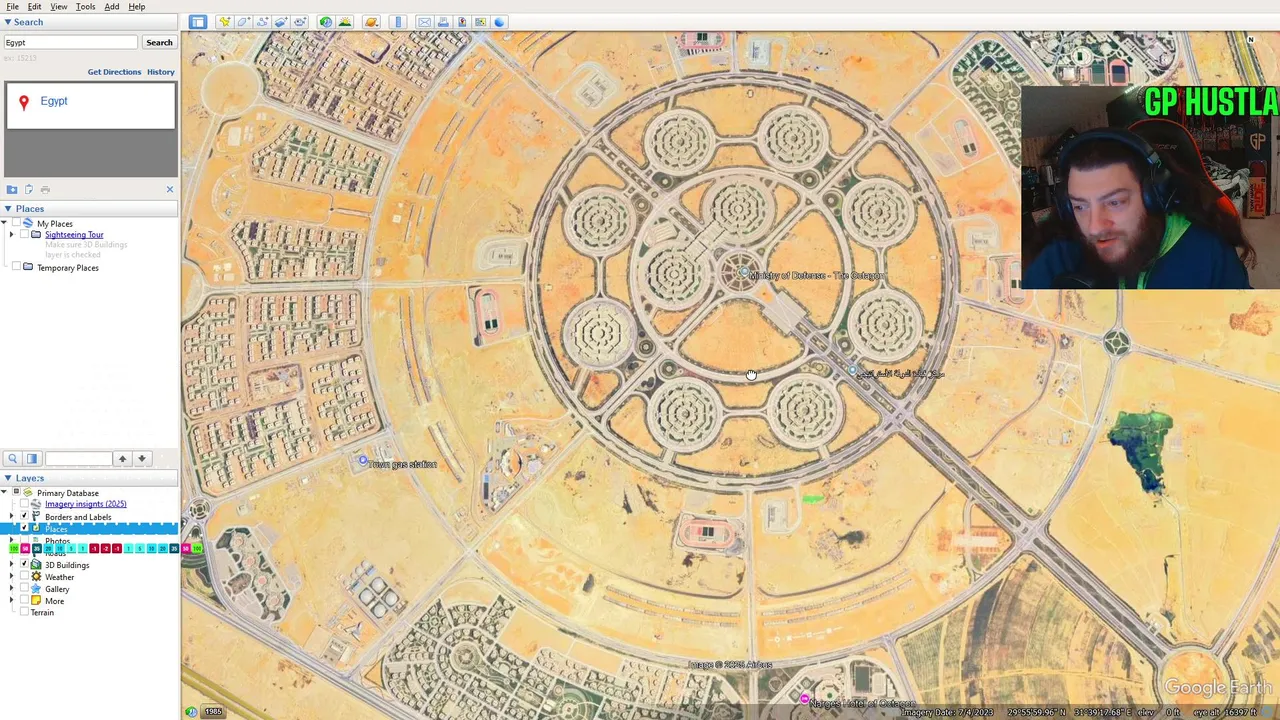Screen dimensions: 1280x720
Task: Click the Search button
Action: 159,42
